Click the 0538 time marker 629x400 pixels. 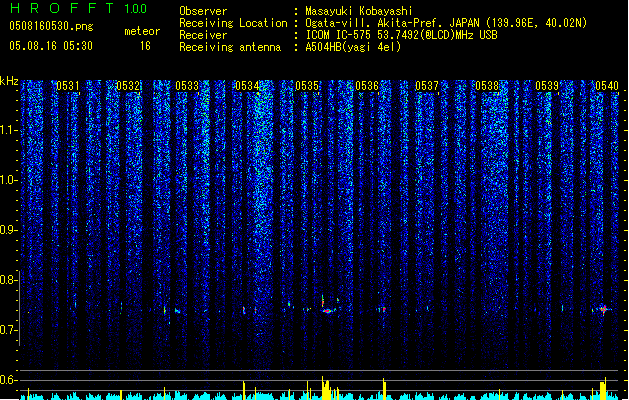487,86
